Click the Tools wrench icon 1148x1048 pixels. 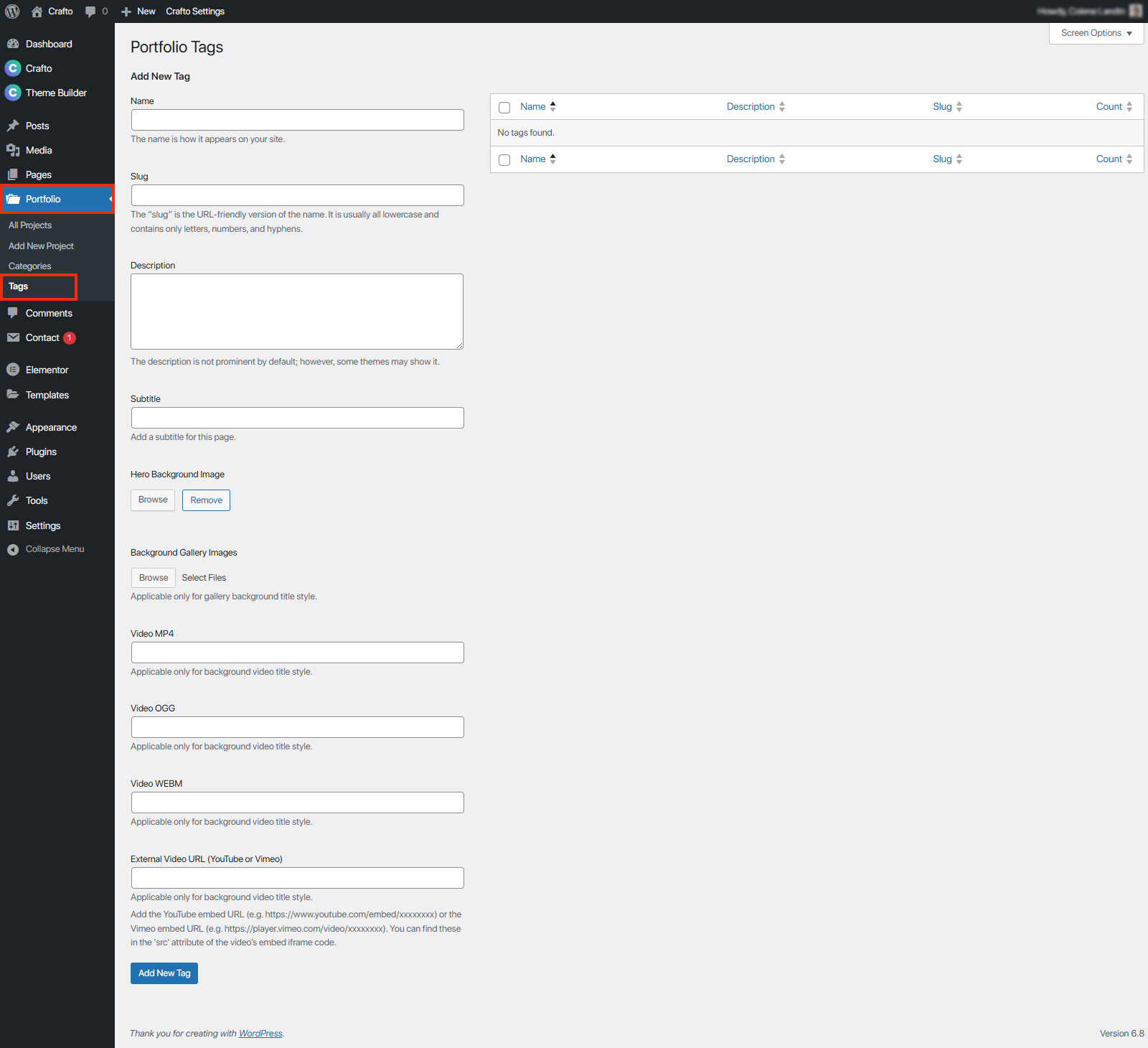click(13, 500)
